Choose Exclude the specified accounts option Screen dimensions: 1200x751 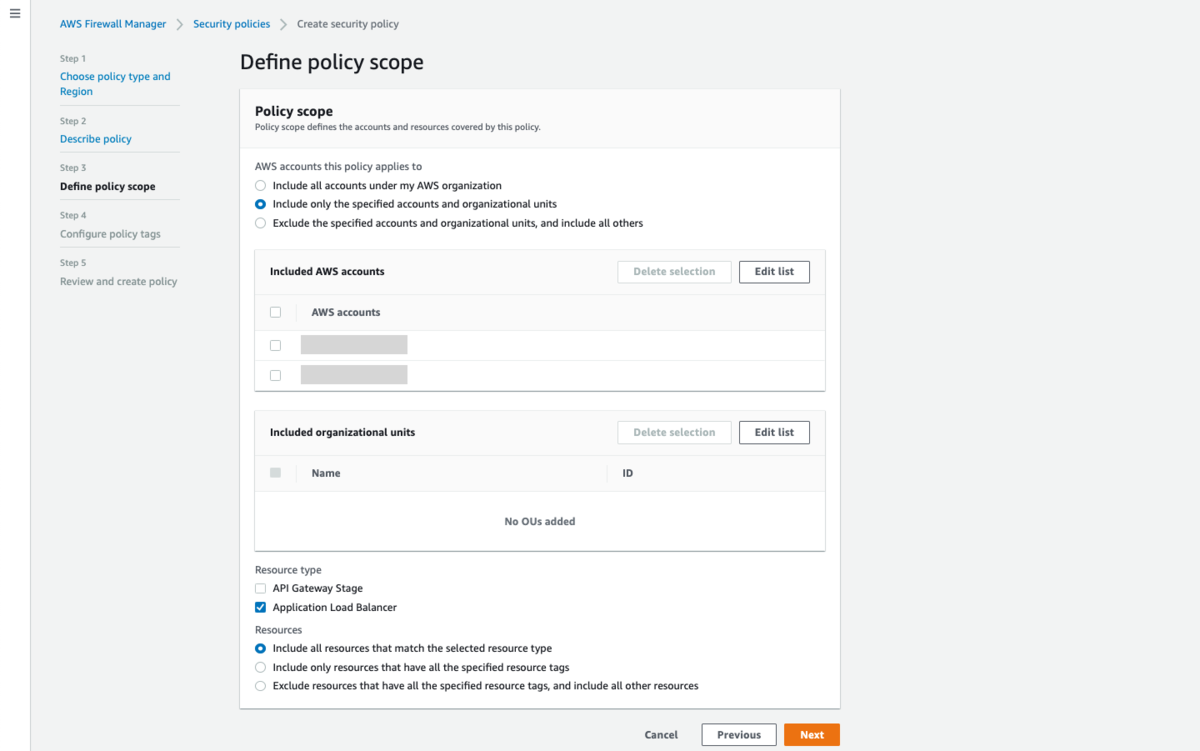(x=261, y=223)
